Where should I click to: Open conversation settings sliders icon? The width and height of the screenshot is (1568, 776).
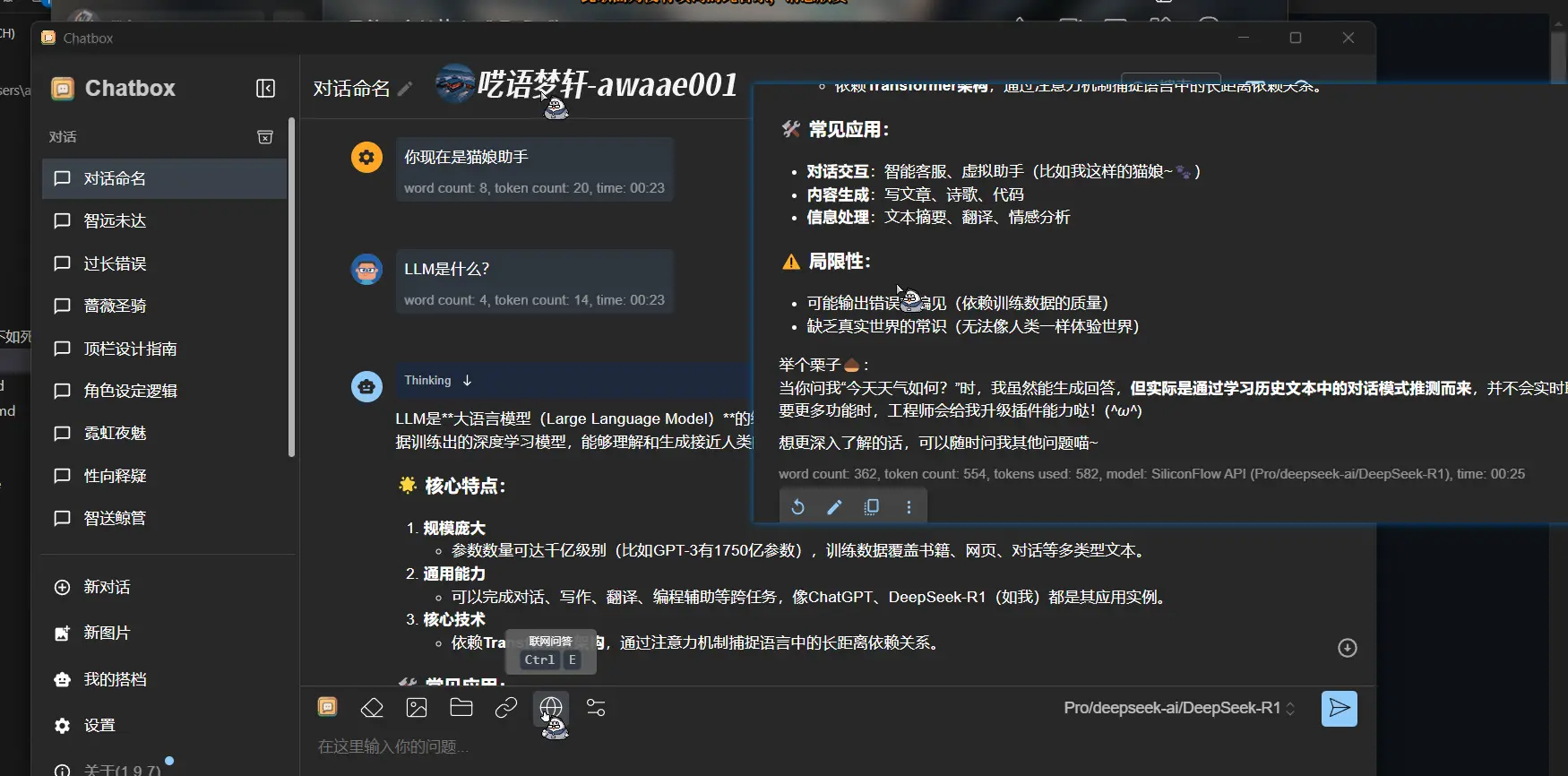596,708
